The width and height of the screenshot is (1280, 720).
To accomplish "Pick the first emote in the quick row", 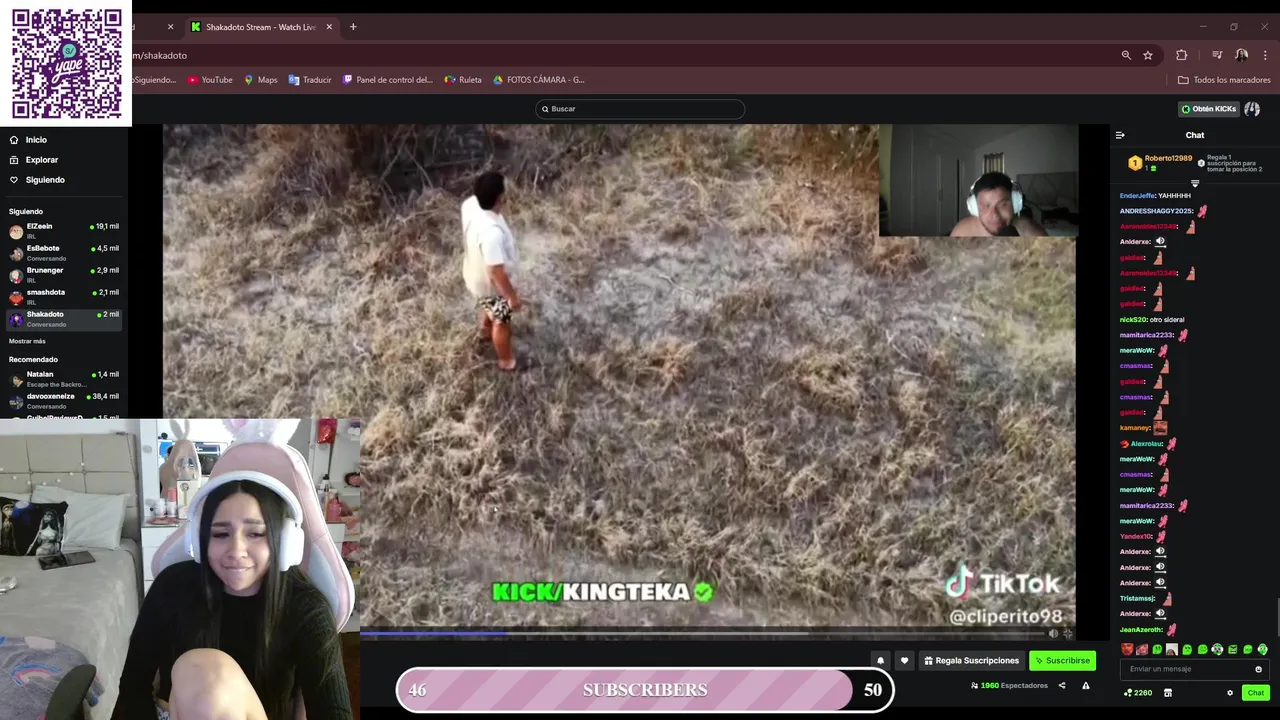I will [x=1127, y=650].
